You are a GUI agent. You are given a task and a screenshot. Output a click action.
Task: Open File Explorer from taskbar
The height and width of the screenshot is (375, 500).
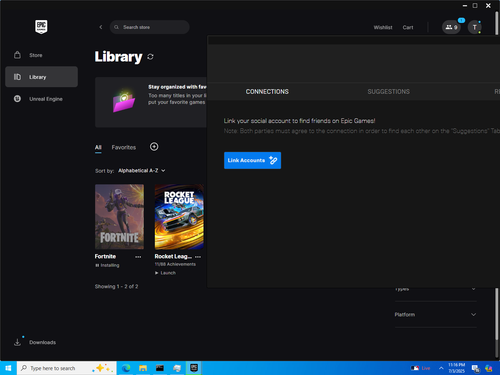[x=143, y=368]
